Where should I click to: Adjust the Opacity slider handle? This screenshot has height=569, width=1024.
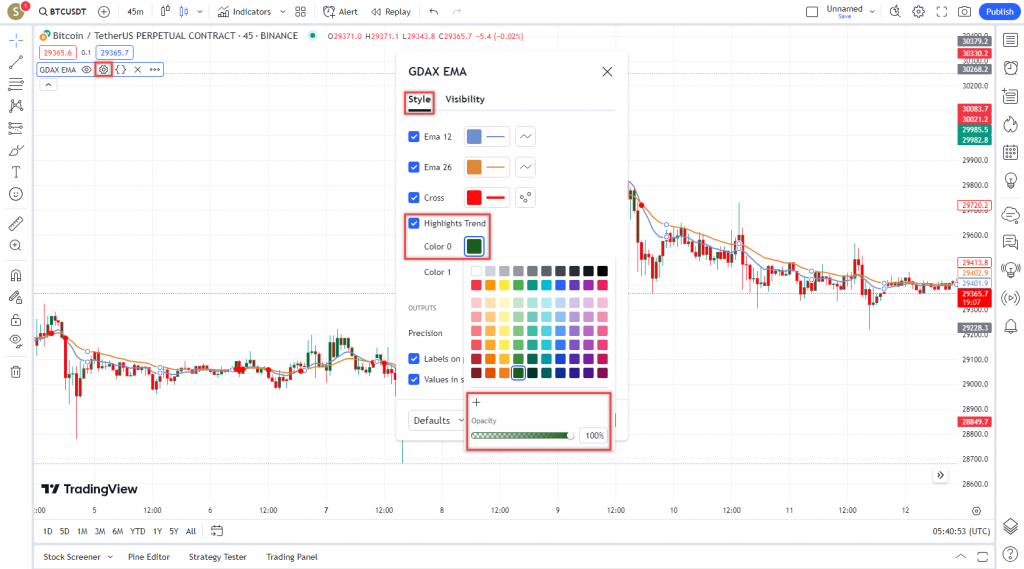pos(571,436)
